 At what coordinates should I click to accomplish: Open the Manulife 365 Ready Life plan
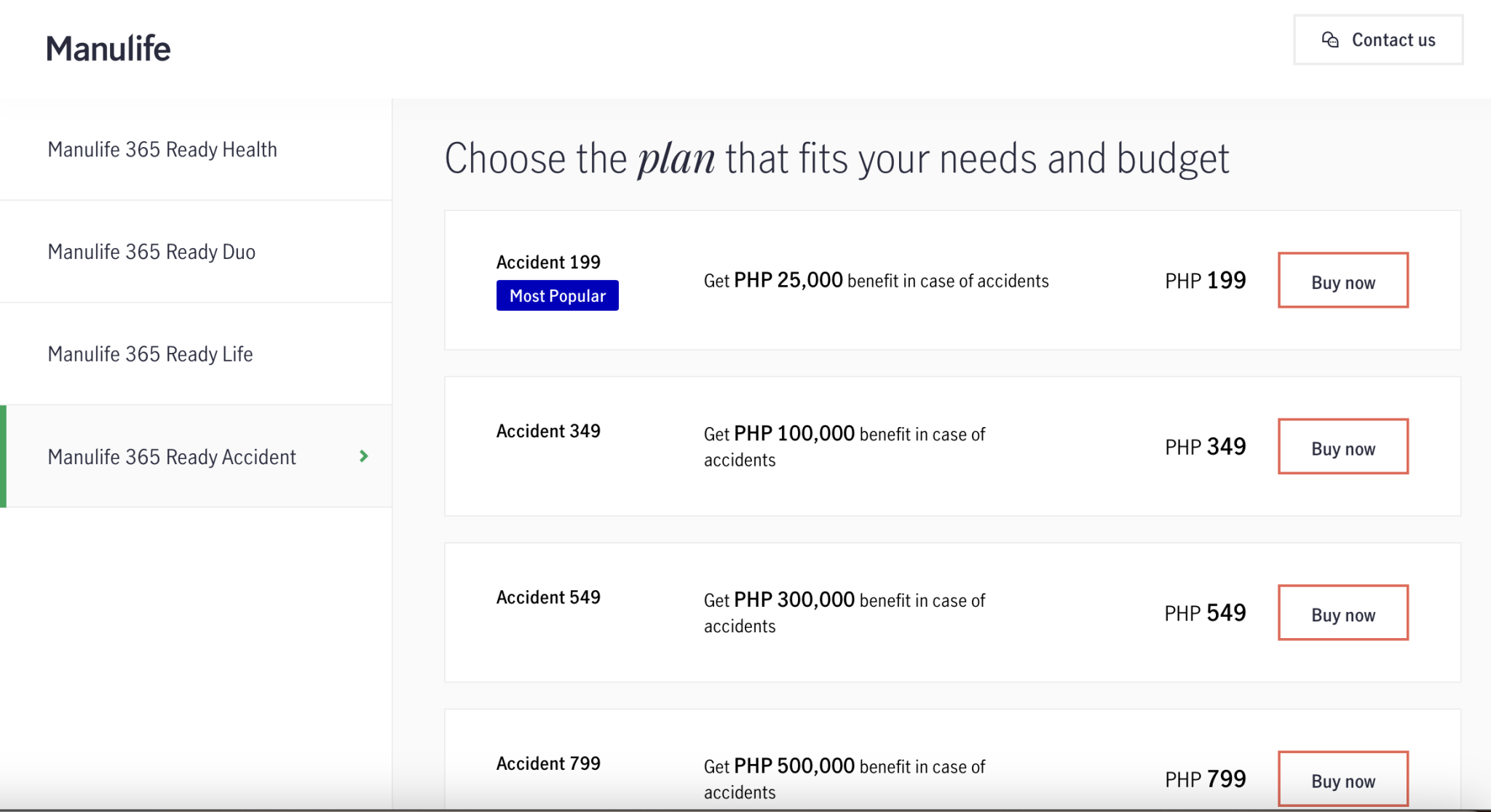(149, 354)
